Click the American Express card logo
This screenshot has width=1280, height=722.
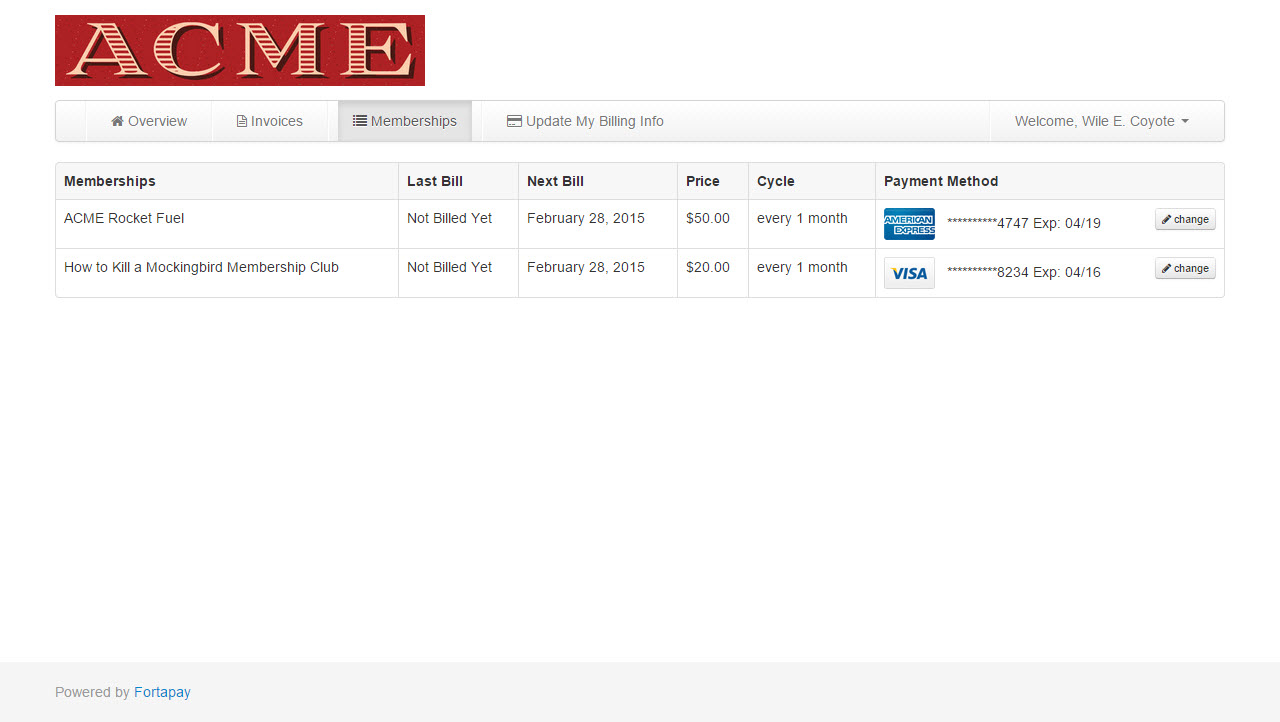coord(909,224)
